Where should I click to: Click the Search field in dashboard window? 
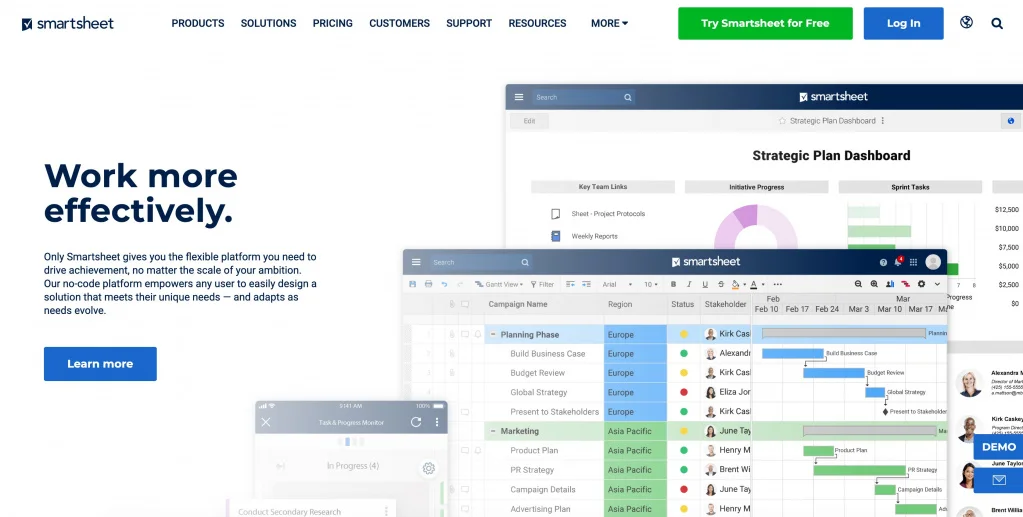point(583,97)
